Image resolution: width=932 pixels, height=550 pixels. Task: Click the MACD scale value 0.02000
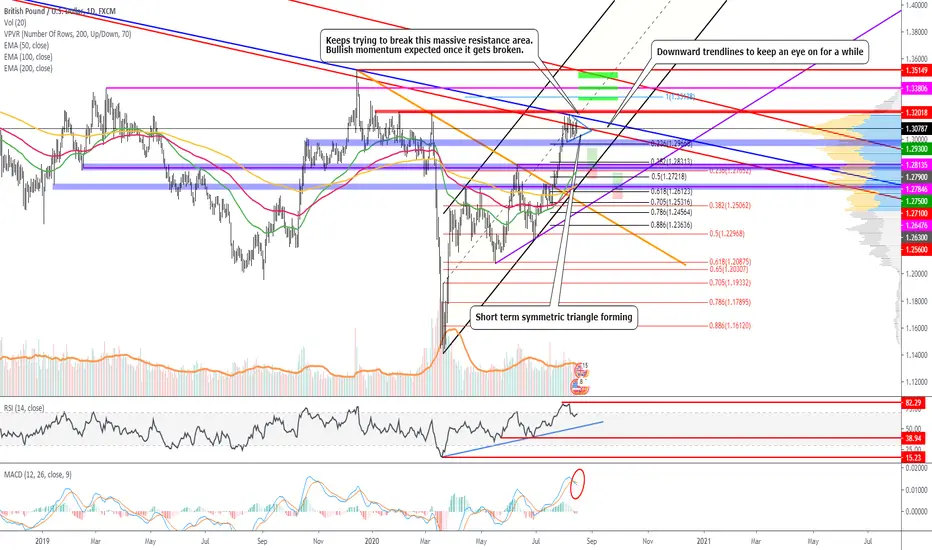[918, 469]
